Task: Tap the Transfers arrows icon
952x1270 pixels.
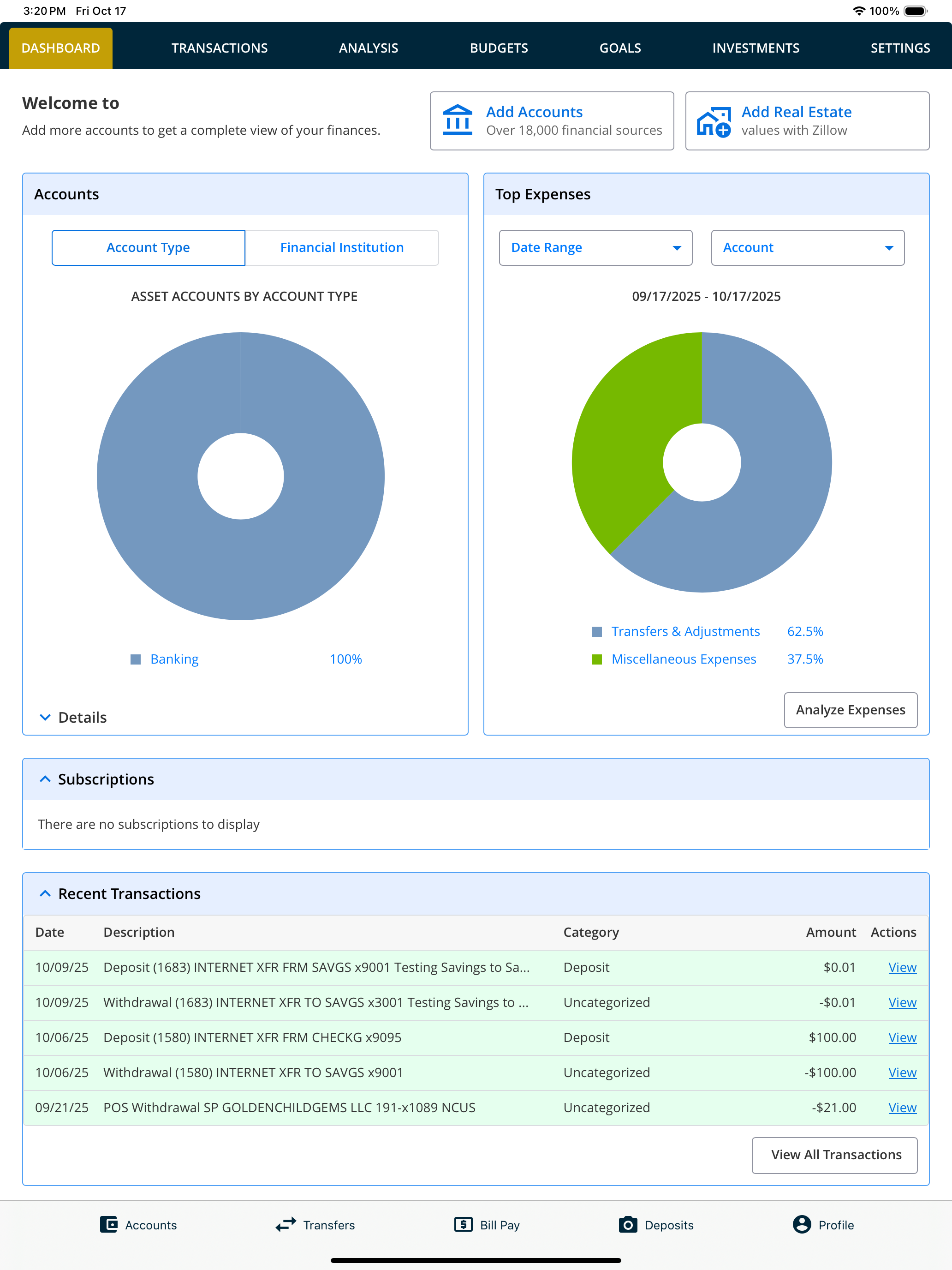Action: [286, 1224]
